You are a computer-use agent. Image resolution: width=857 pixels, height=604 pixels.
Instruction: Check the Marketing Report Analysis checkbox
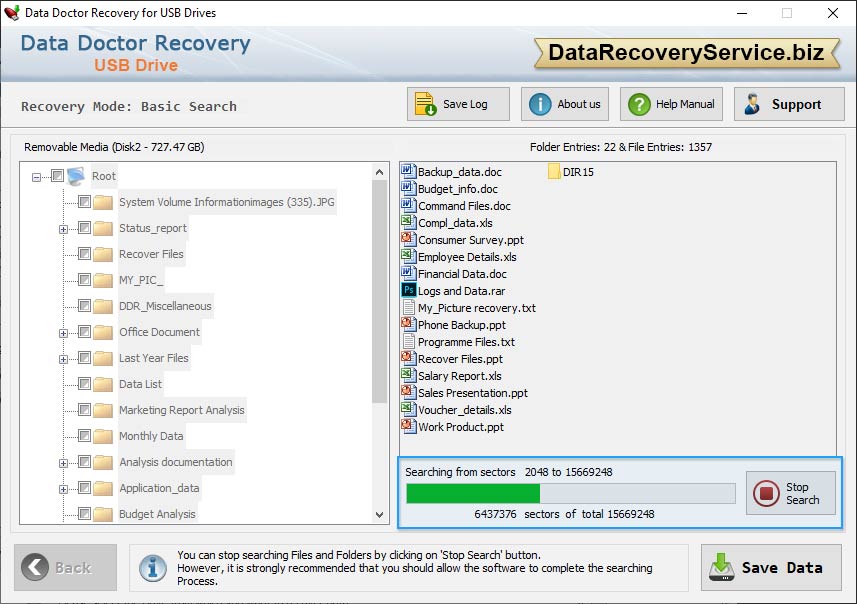[x=84, y=409]
